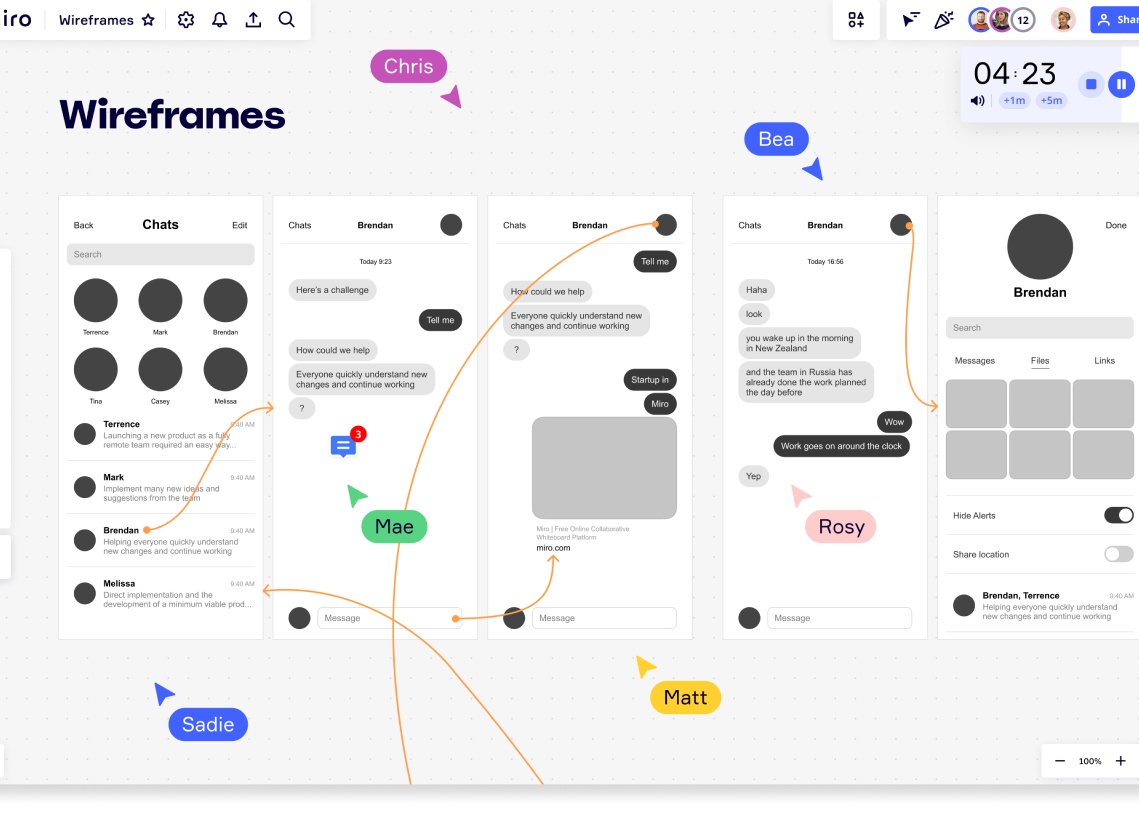The width and height of the screenshot is (1139, 826).
Task: Pause the running timer
Action: pyautogui.click(x=1121, y=85)
